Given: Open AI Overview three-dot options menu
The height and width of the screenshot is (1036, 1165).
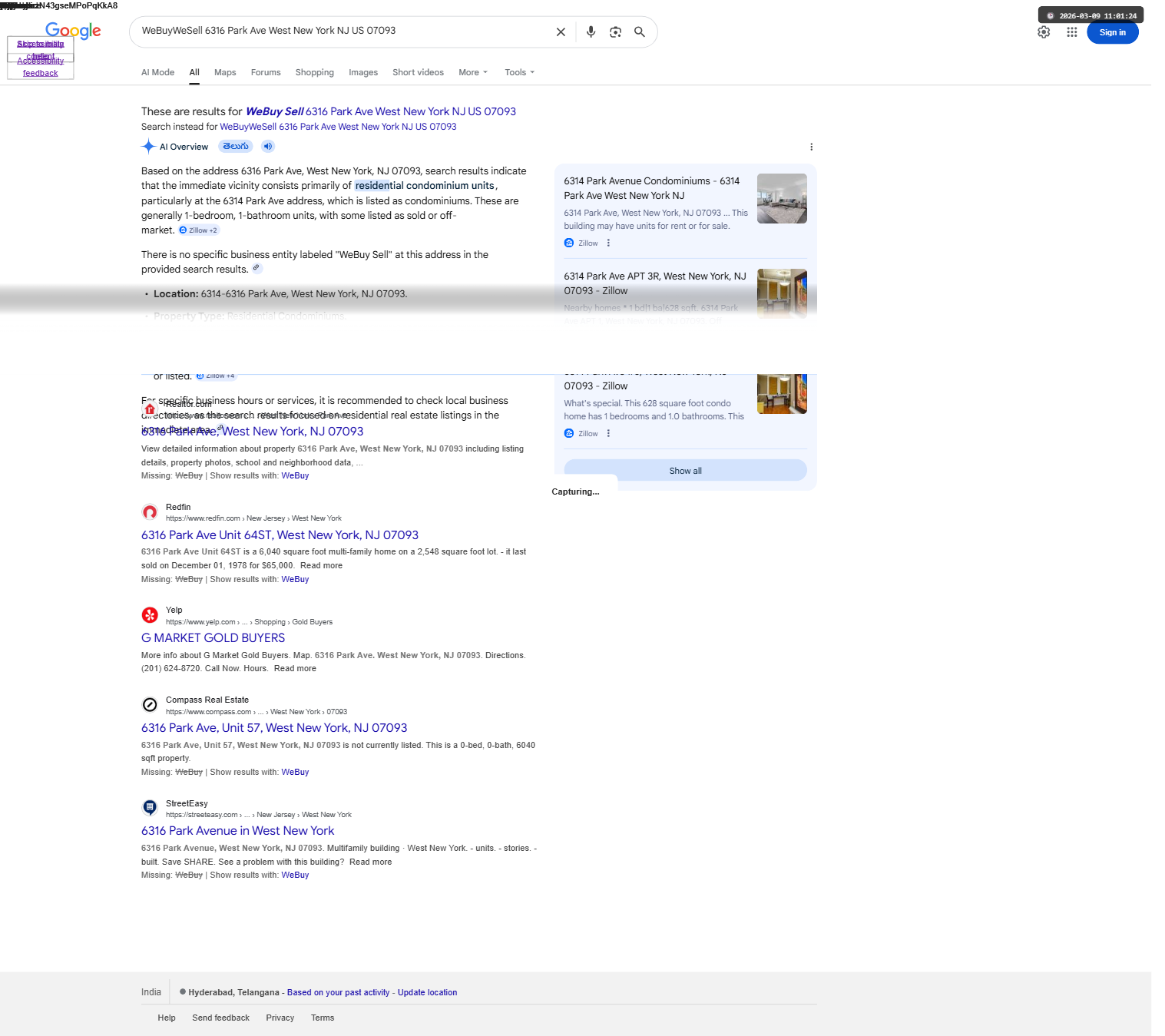Looking at the screenshot, I should (x=811, y=147).
